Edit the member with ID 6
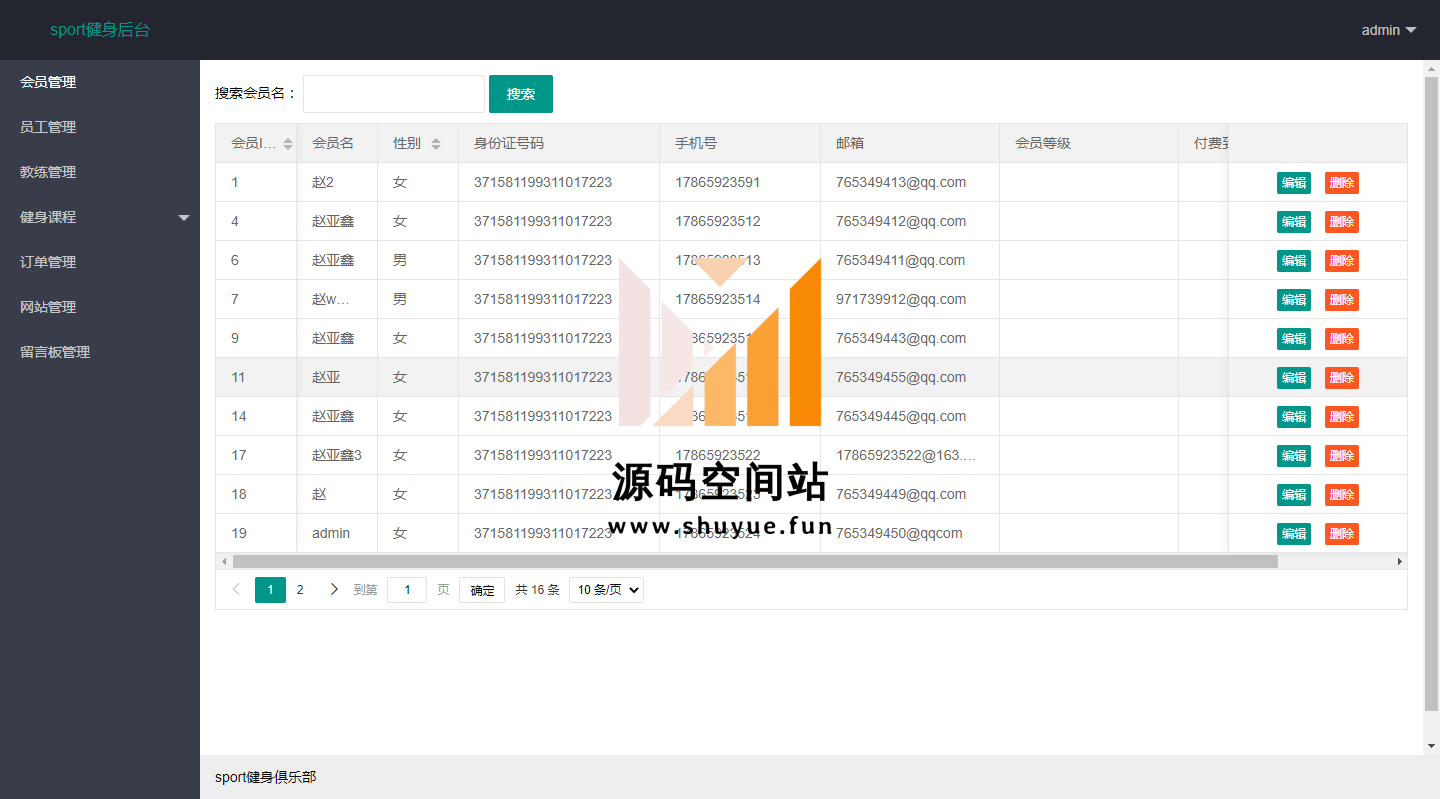Viewport: 1440px width, 799px height. pyautogui.click(x=1294, y=261)
